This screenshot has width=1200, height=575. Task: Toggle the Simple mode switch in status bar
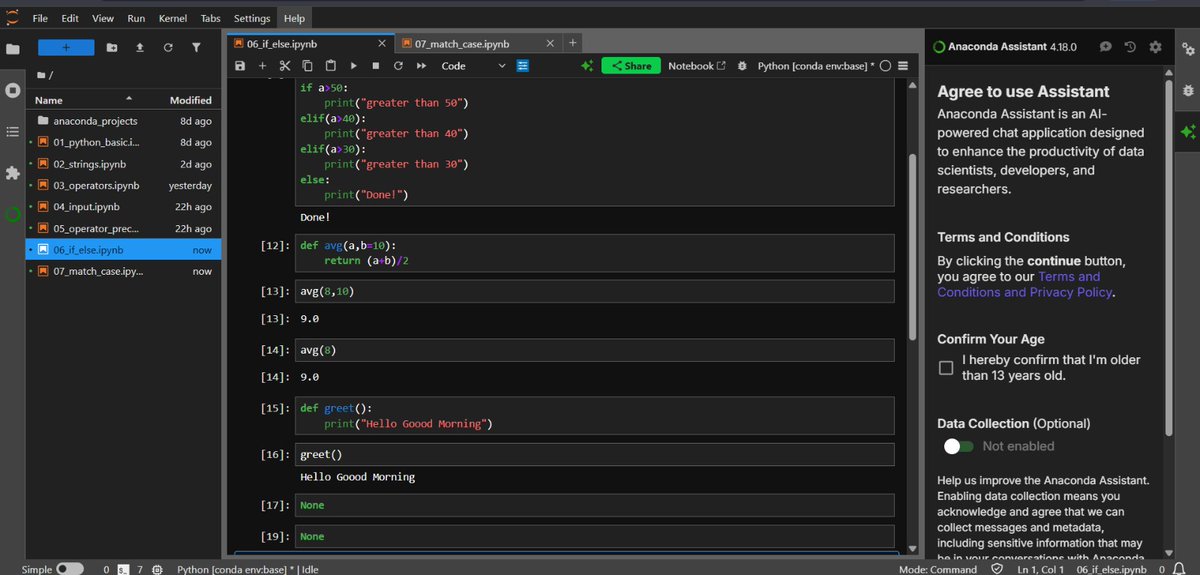click(x=69, y=568)
